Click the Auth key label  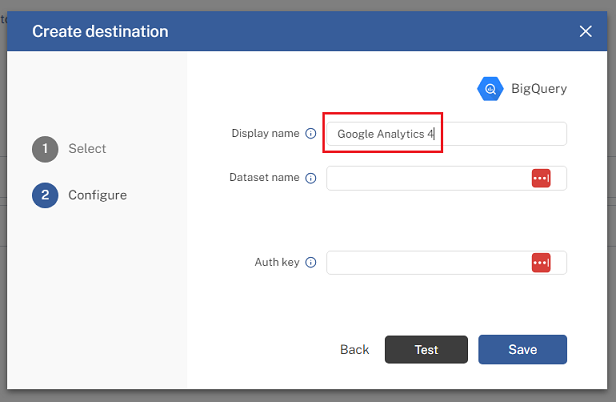click(x=277, y=262)
